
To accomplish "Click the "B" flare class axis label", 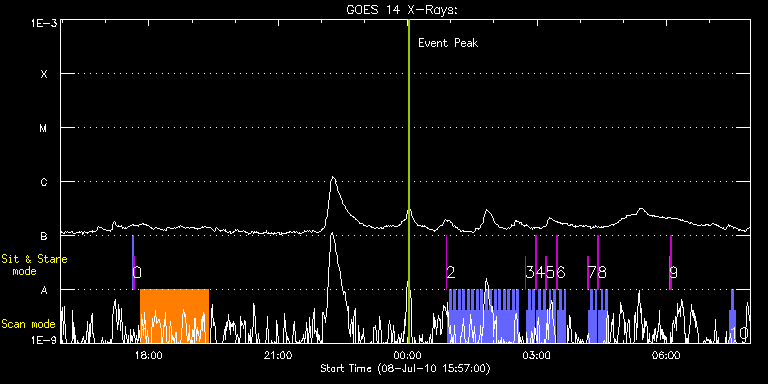I will [x=44, y=236].
